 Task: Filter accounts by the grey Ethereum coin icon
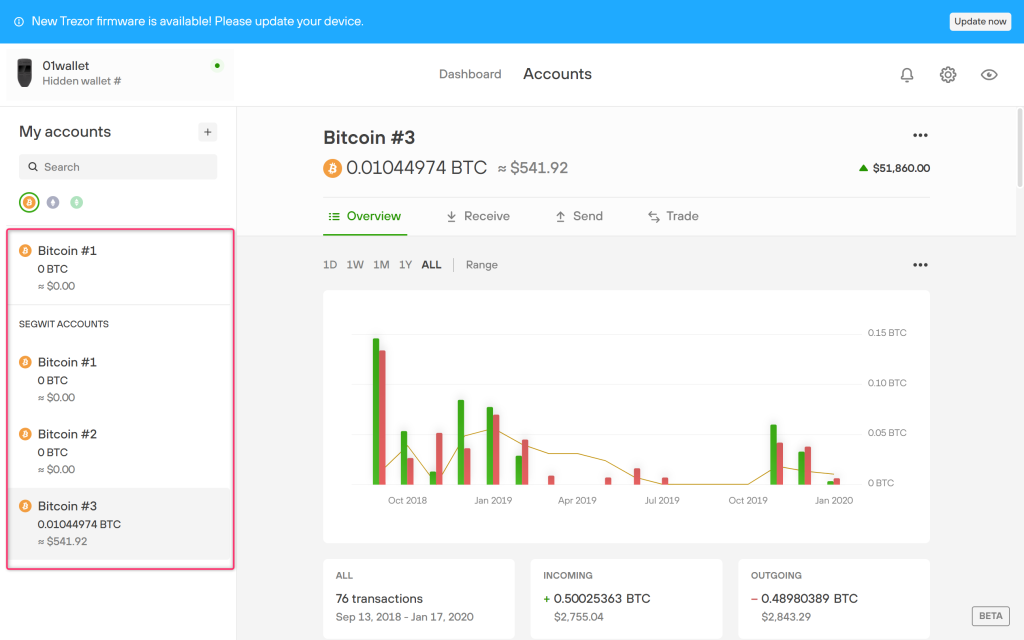point(53,202)
